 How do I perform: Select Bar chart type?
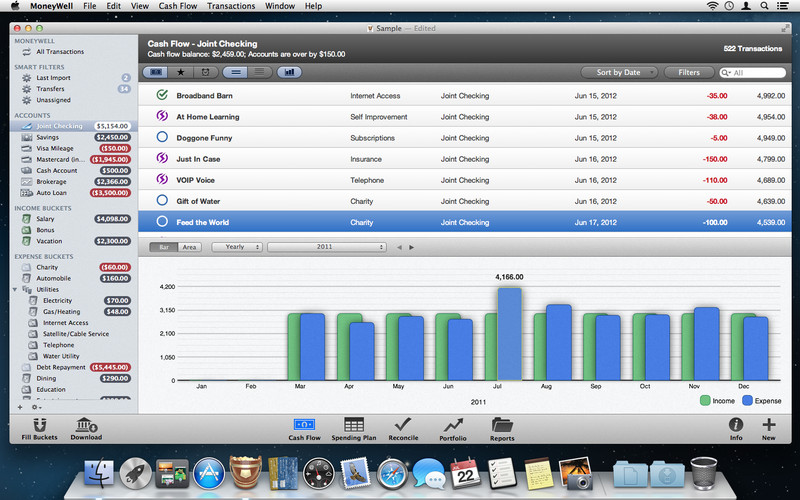pos(164,247)
